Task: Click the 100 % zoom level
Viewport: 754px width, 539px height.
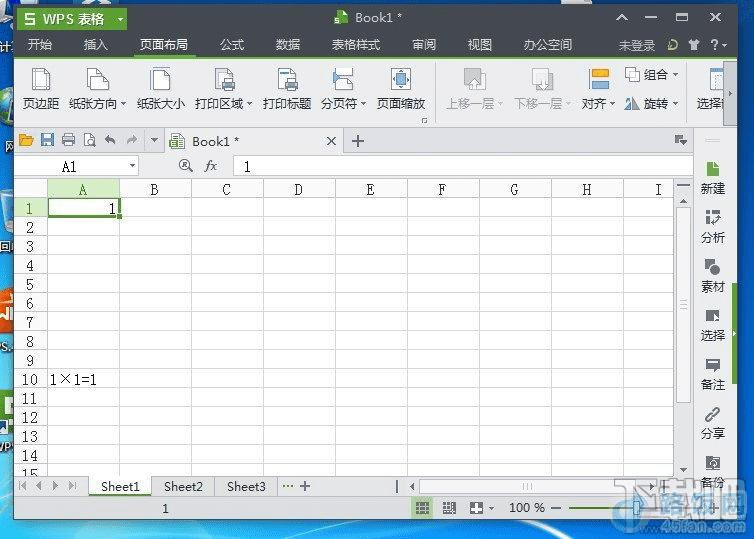Action: [527, 508]
